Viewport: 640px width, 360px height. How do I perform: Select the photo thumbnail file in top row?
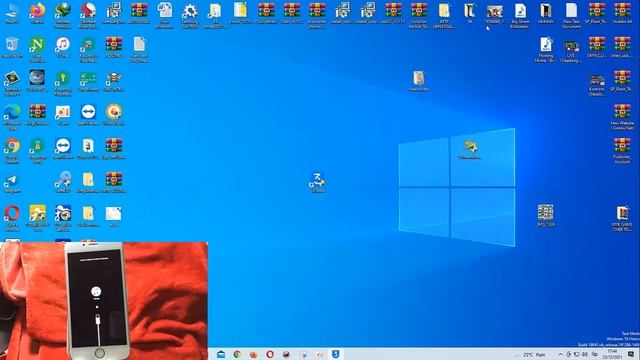click(495, 14)
